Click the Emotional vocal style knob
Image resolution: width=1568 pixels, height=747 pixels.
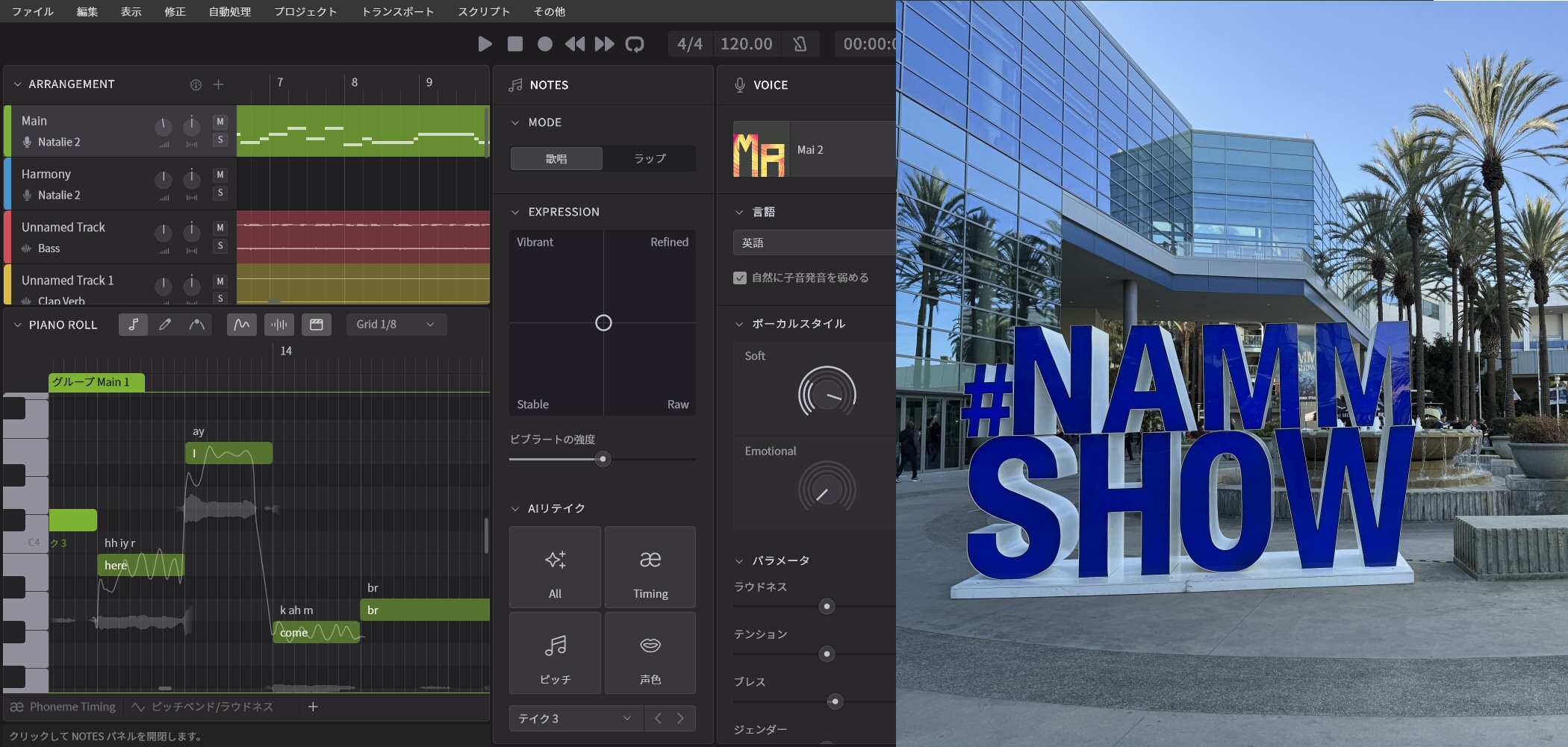(x=827, y=489)
